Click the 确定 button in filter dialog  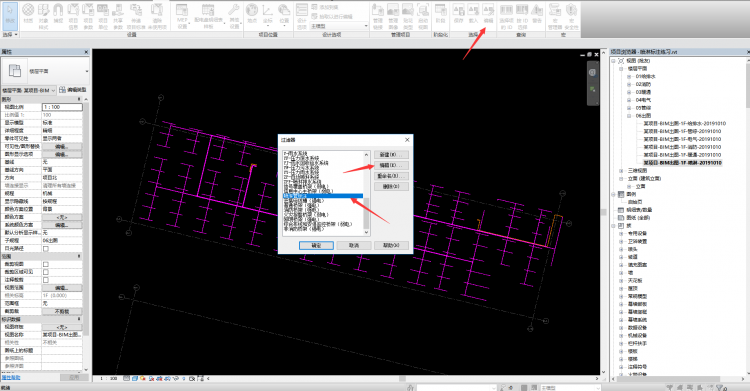pos(316,245)
